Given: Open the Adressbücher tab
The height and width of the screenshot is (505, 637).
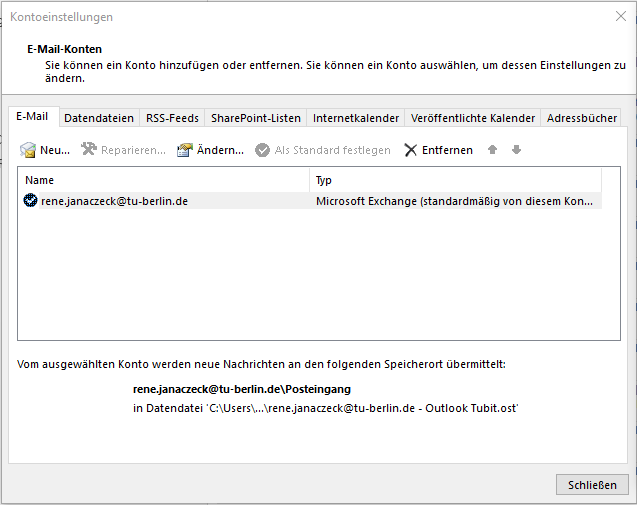Looking at the screenshot, I should (x=581, y=118).
